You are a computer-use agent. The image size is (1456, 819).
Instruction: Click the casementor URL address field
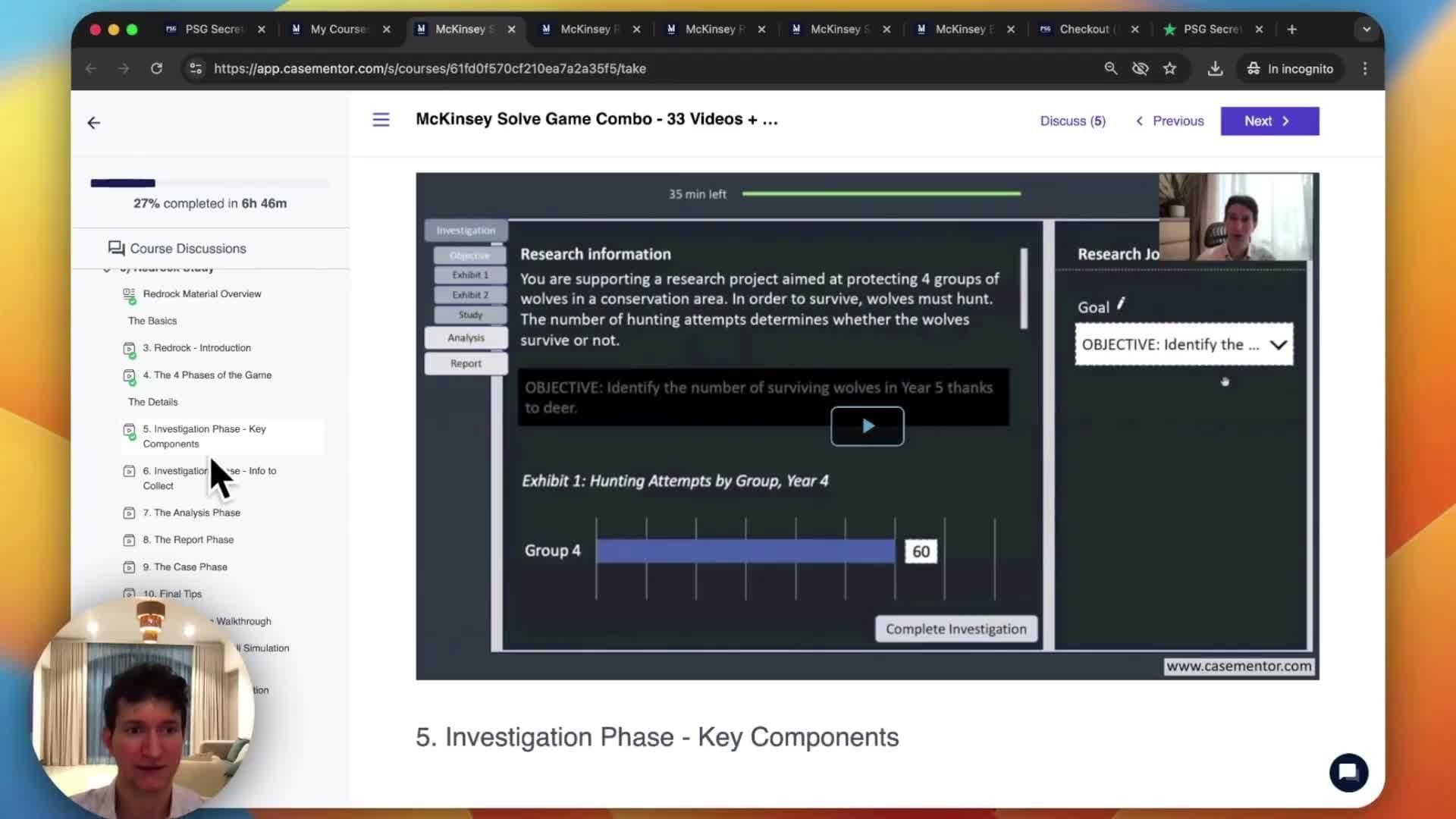coord(430,68)
